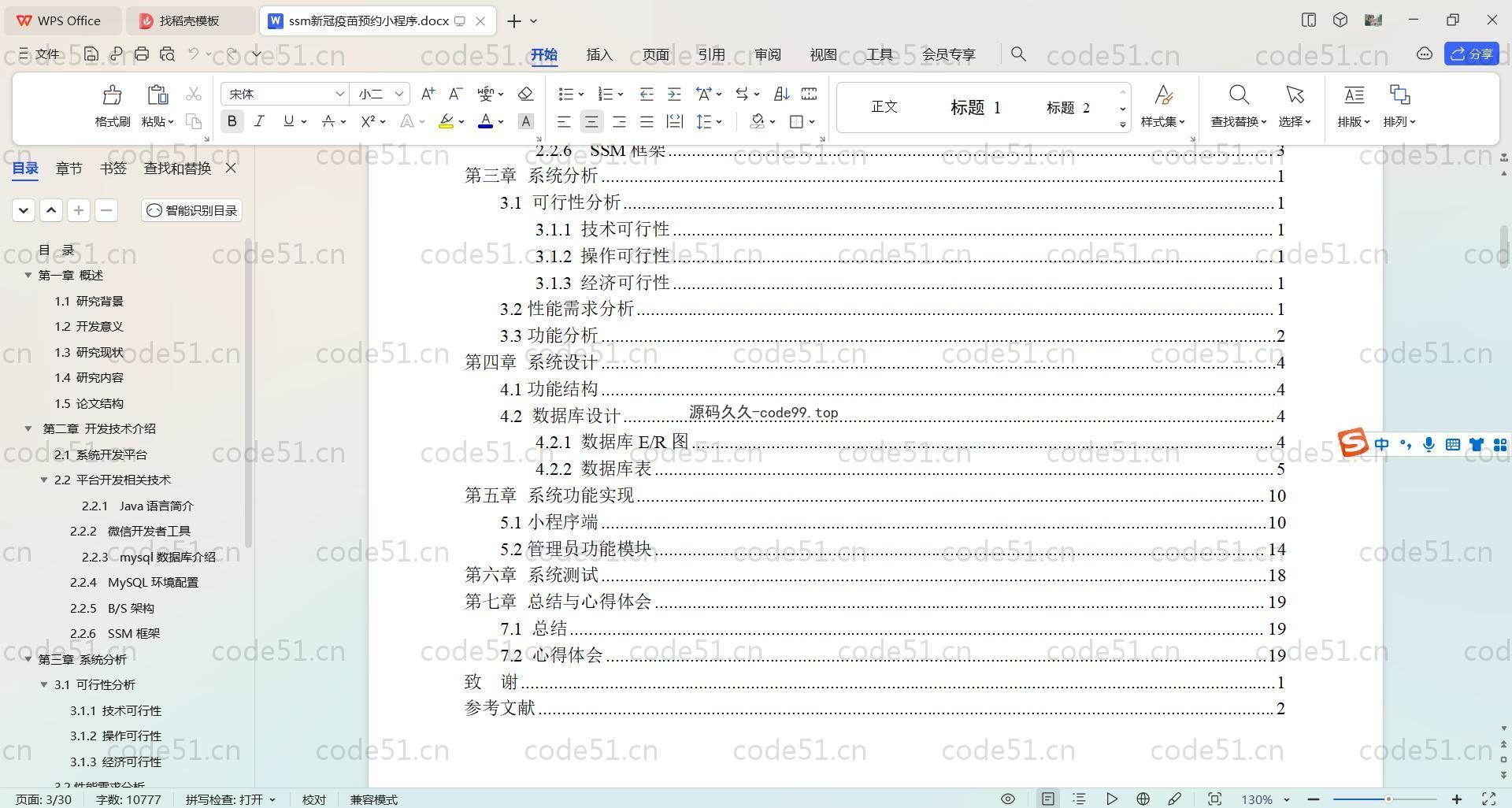Open the References (引用) ribbon tab

click(x=711, y=54)
